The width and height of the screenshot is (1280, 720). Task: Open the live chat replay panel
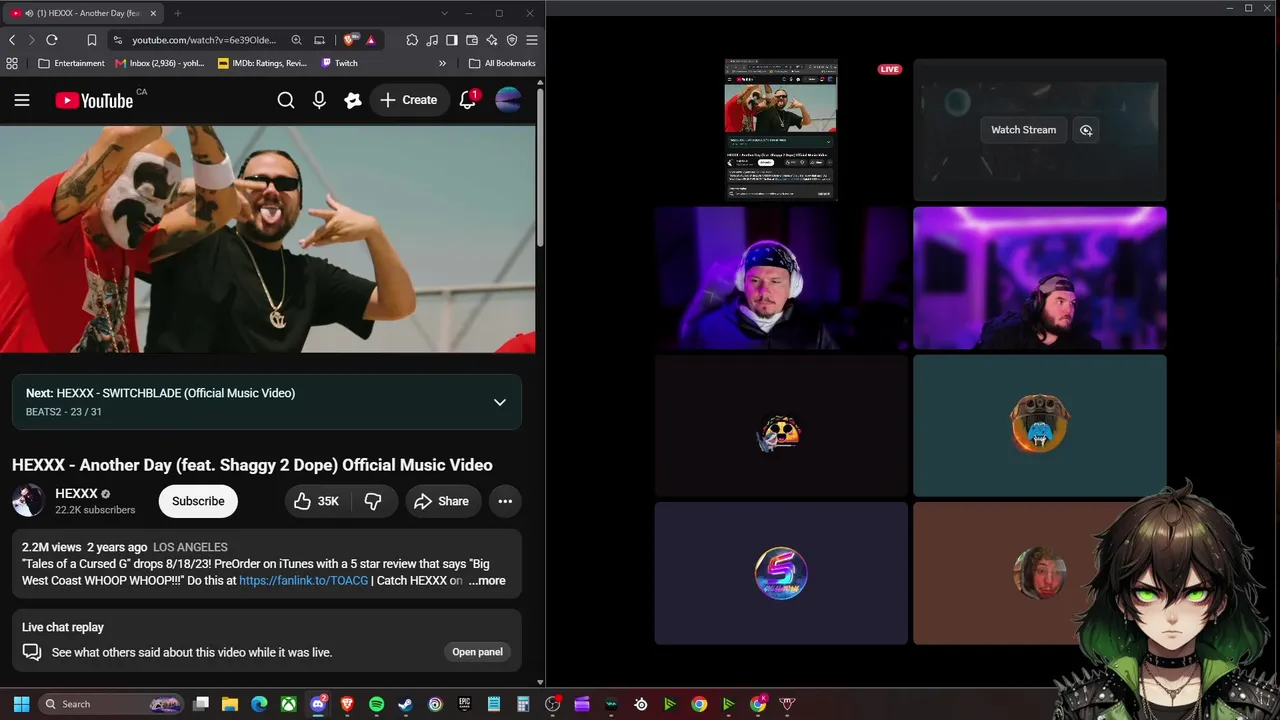coord(477,652)
